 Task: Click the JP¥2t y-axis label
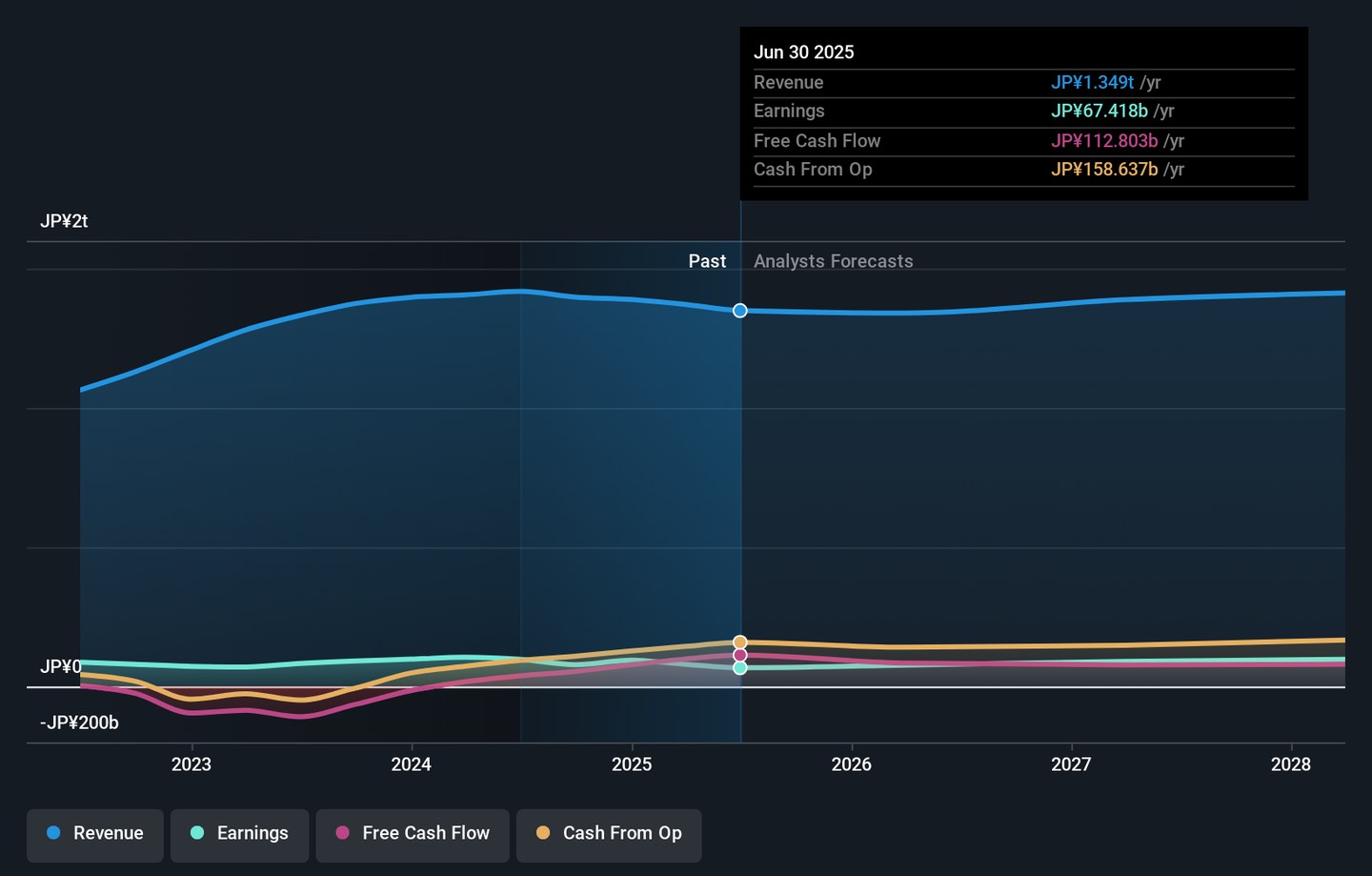point(64,221)
